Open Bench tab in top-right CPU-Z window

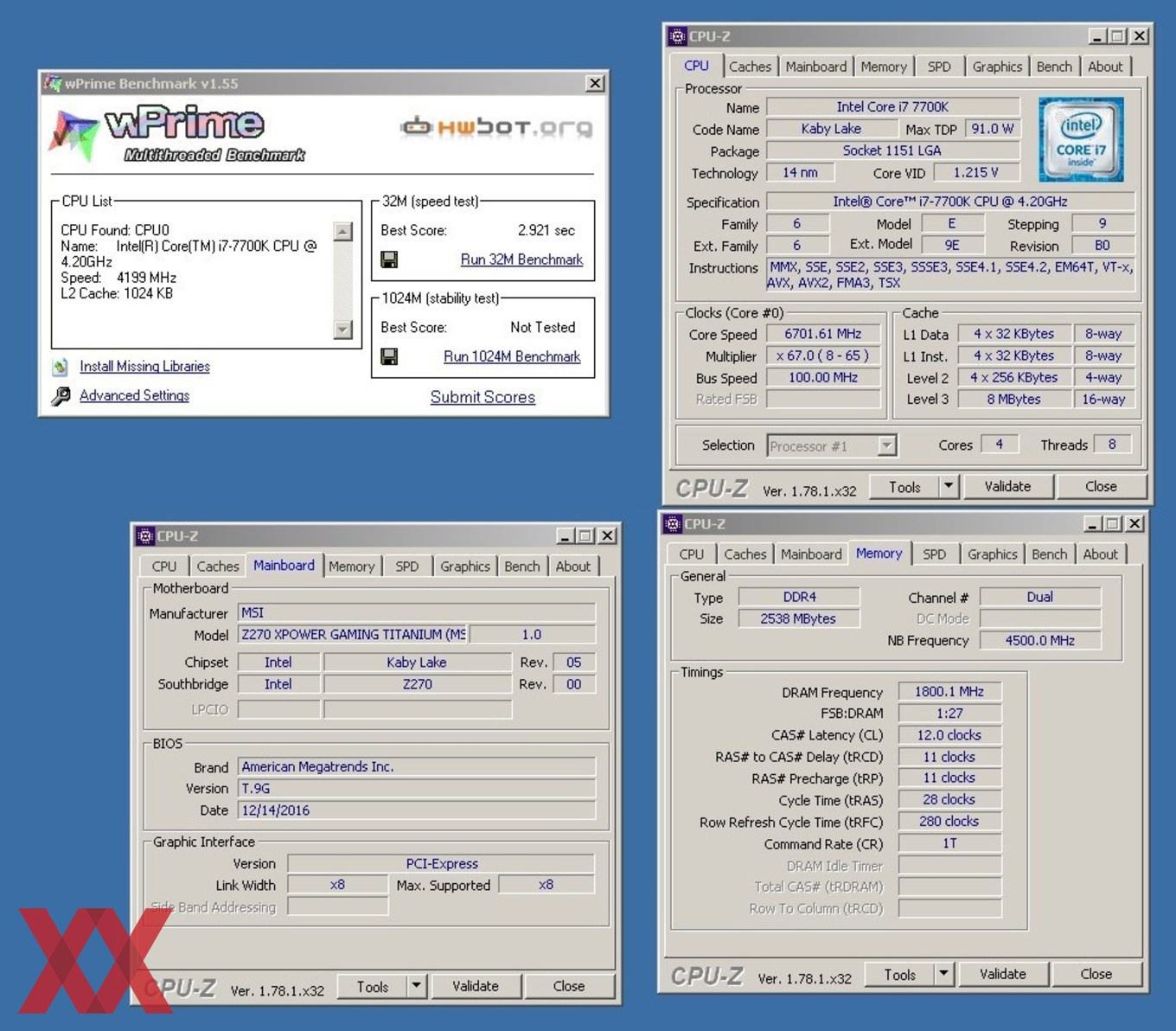[1054, 67]
